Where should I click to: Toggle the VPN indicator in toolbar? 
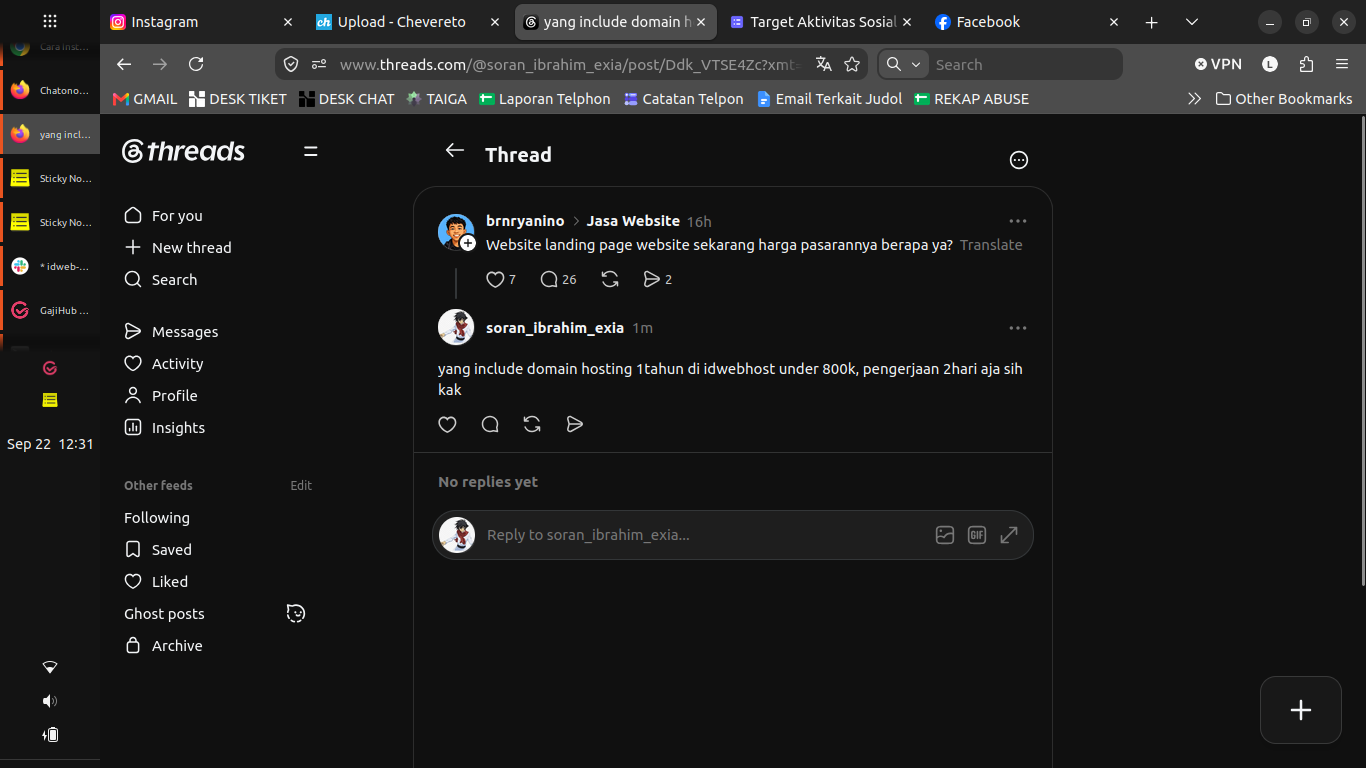(x=1218, y=64)
